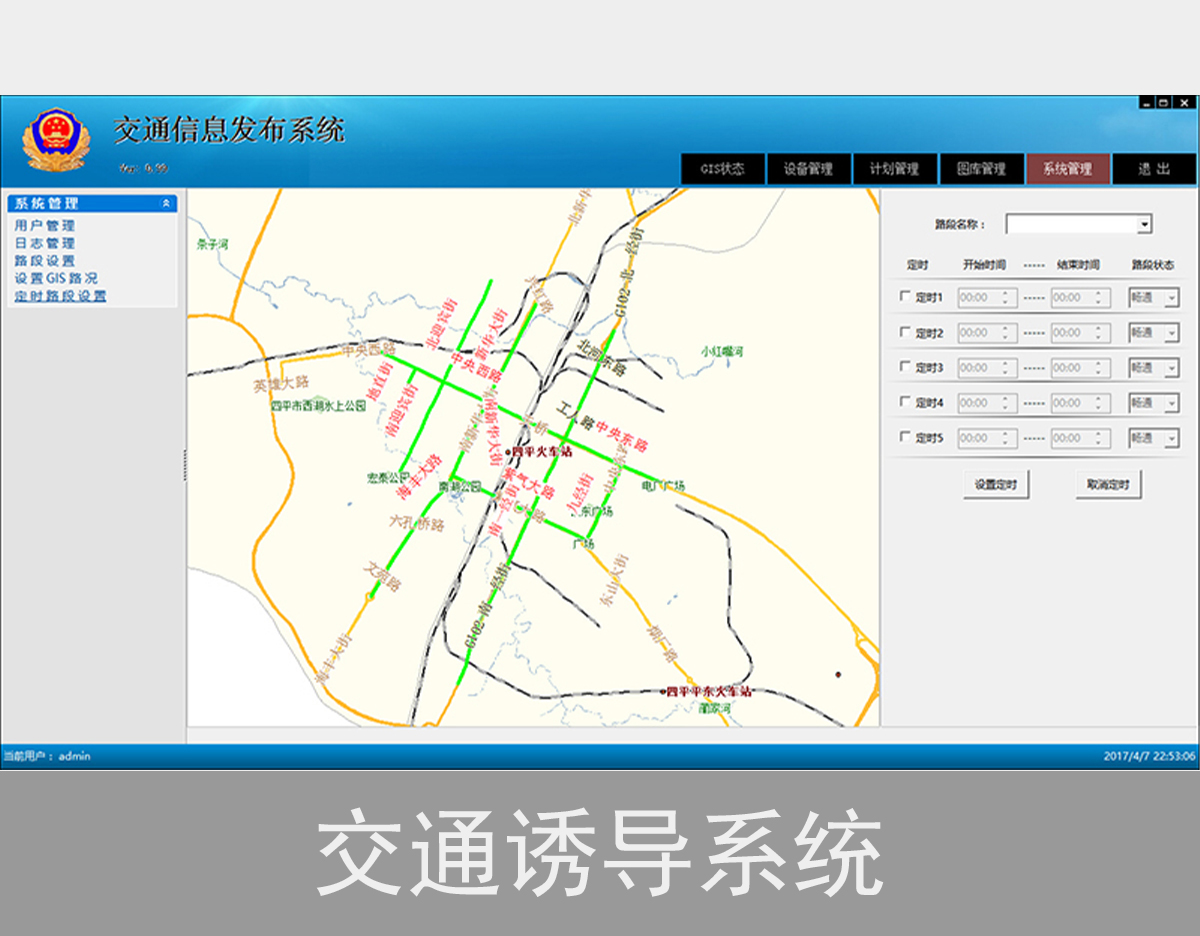1200x936 pixels.
Task: Click the 取消定时 button
Action: [x=1108, y=484]
